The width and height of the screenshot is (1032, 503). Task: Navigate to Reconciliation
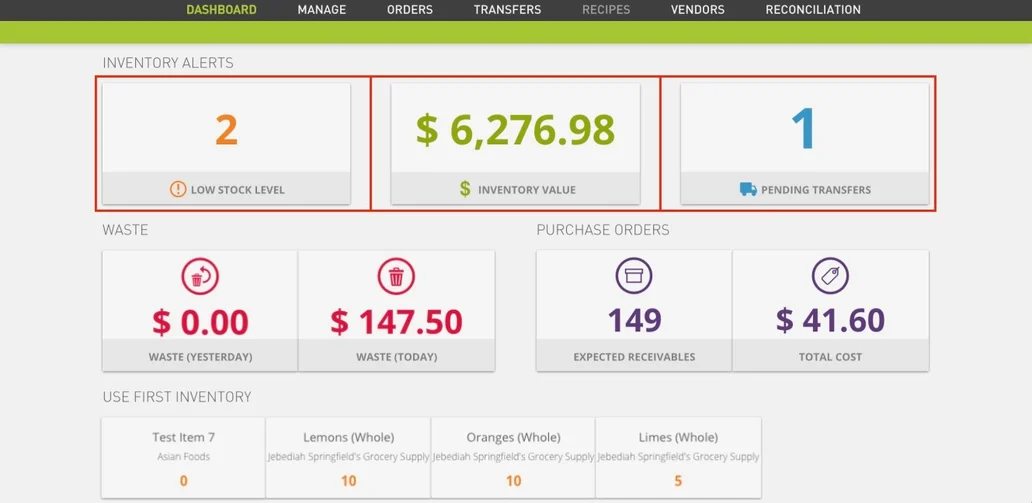[813, 10]
